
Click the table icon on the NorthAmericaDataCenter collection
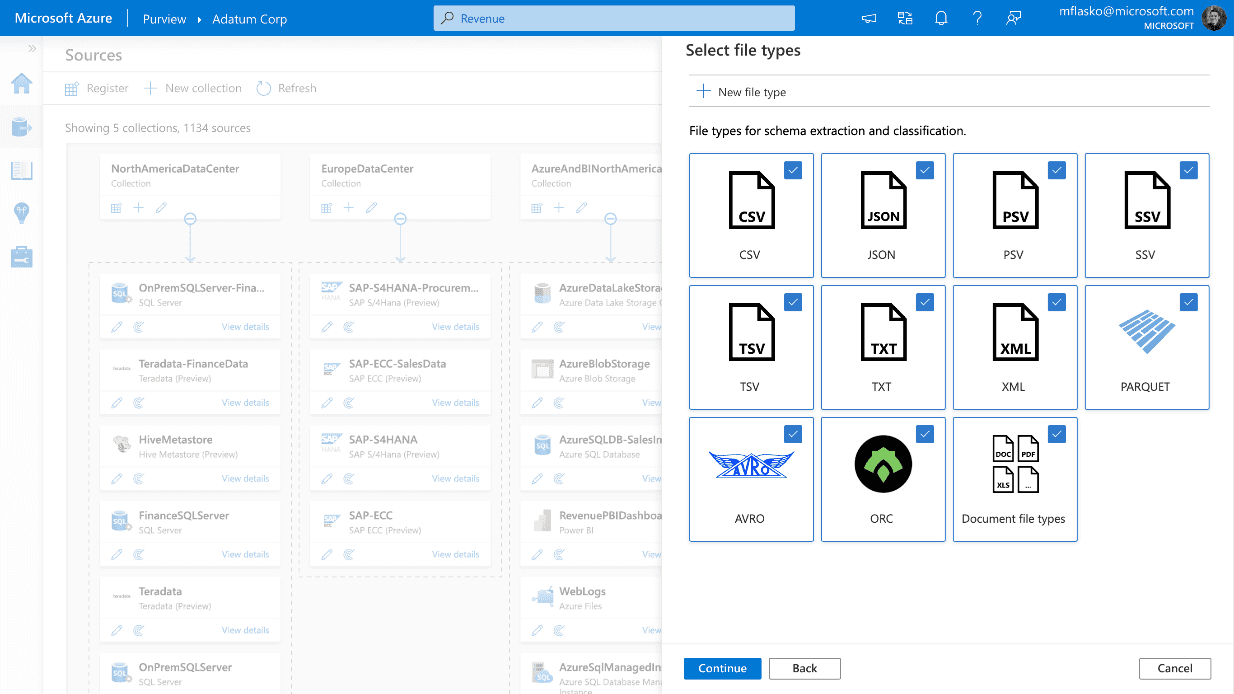coord(117,208)
